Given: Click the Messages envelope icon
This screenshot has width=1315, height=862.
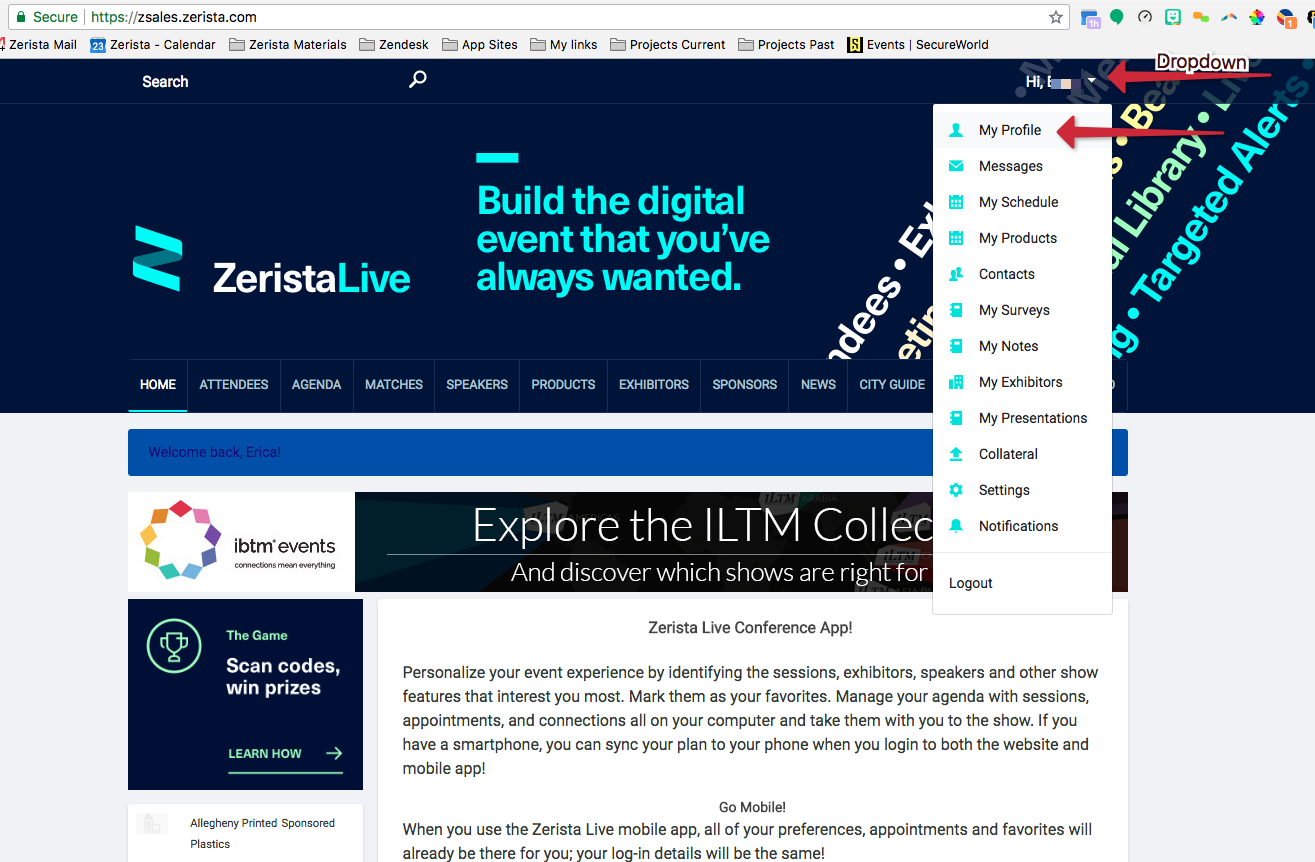Looking at the screenshot, I should pyautogui.click(x=956, y=166).
